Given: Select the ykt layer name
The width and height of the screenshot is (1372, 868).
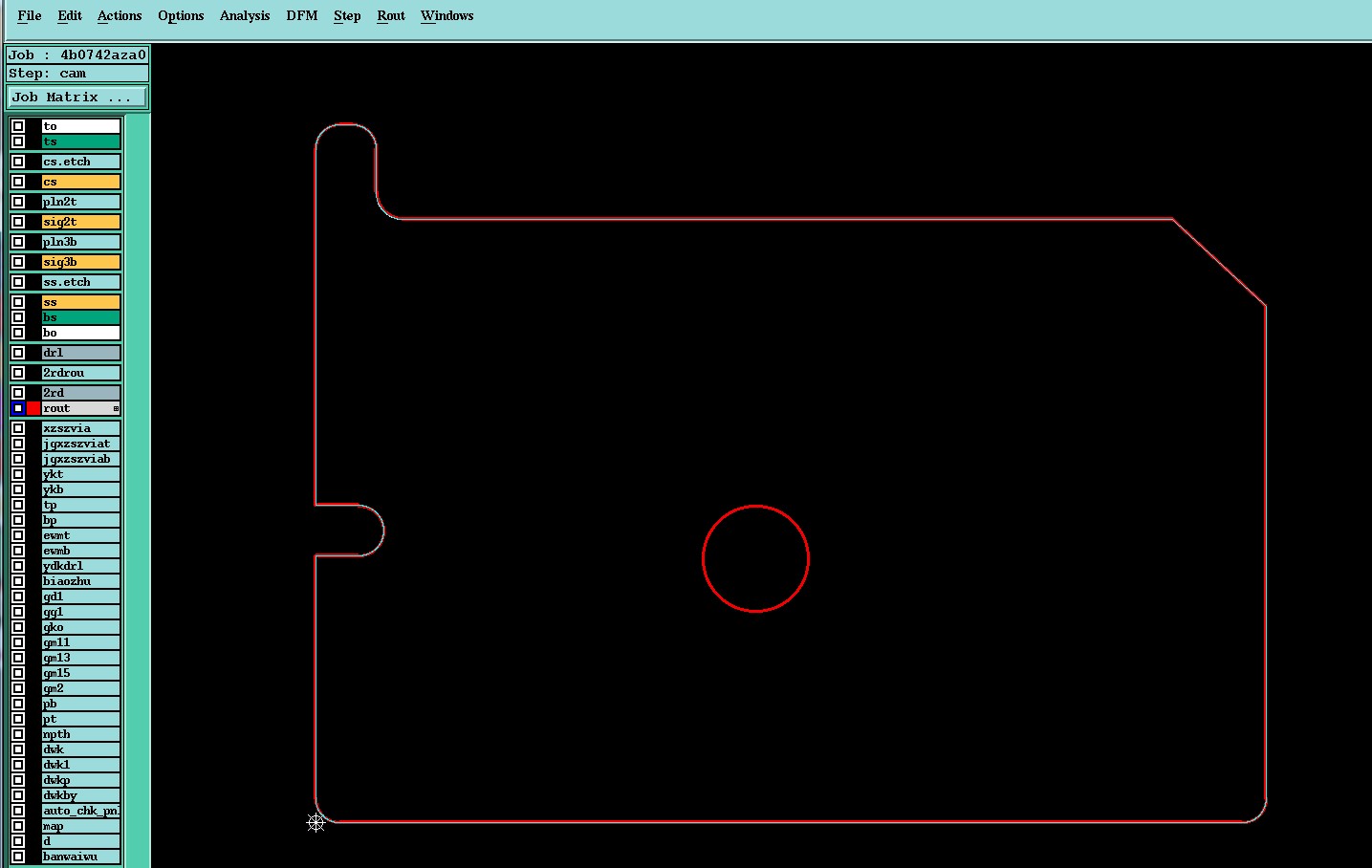Looking at the screenshot, I should tap(81, 474).
